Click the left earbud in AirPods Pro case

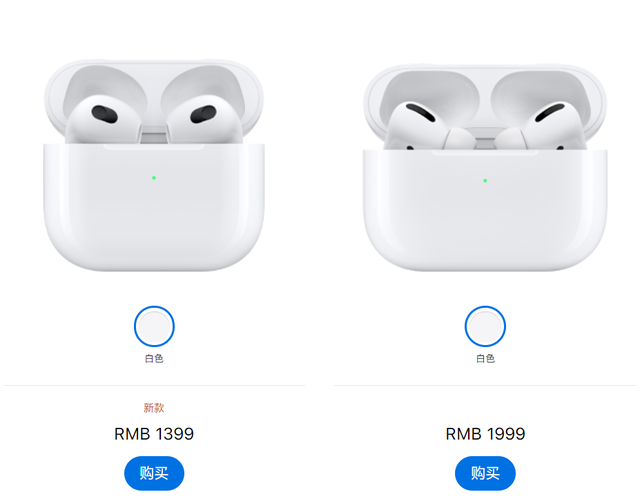point(424,127)
